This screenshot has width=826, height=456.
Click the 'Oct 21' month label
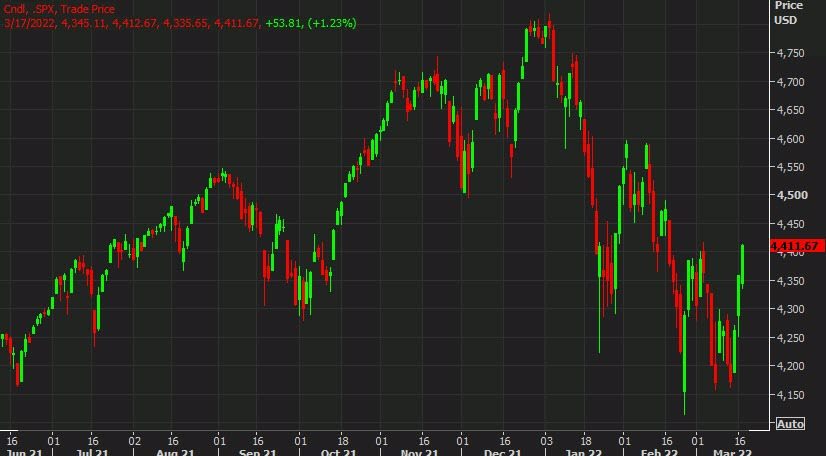tap(339, 452)
